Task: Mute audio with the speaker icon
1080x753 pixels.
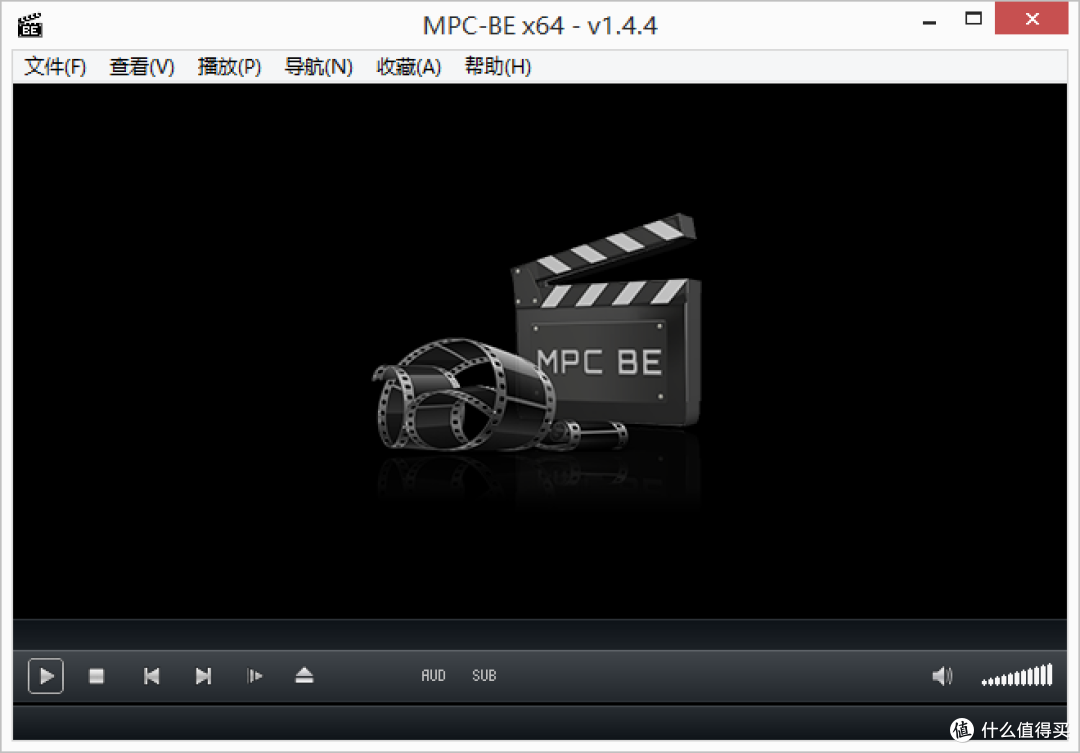Action: 942,676
